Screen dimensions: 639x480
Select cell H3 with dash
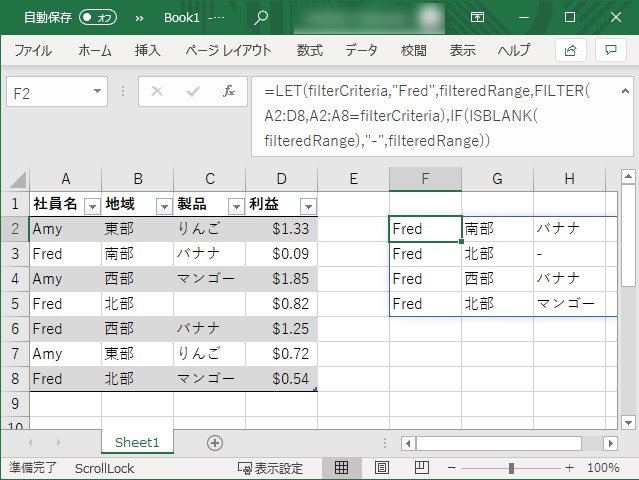(569, 254)
